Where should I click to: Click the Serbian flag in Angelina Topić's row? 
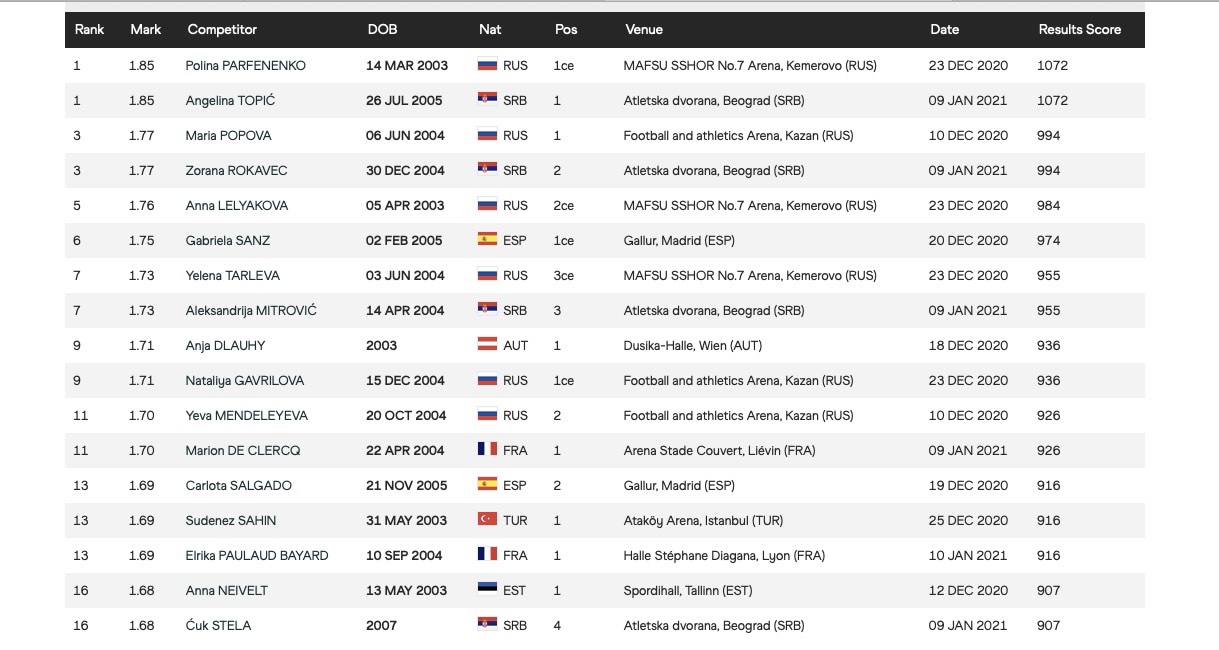[488, 100]
